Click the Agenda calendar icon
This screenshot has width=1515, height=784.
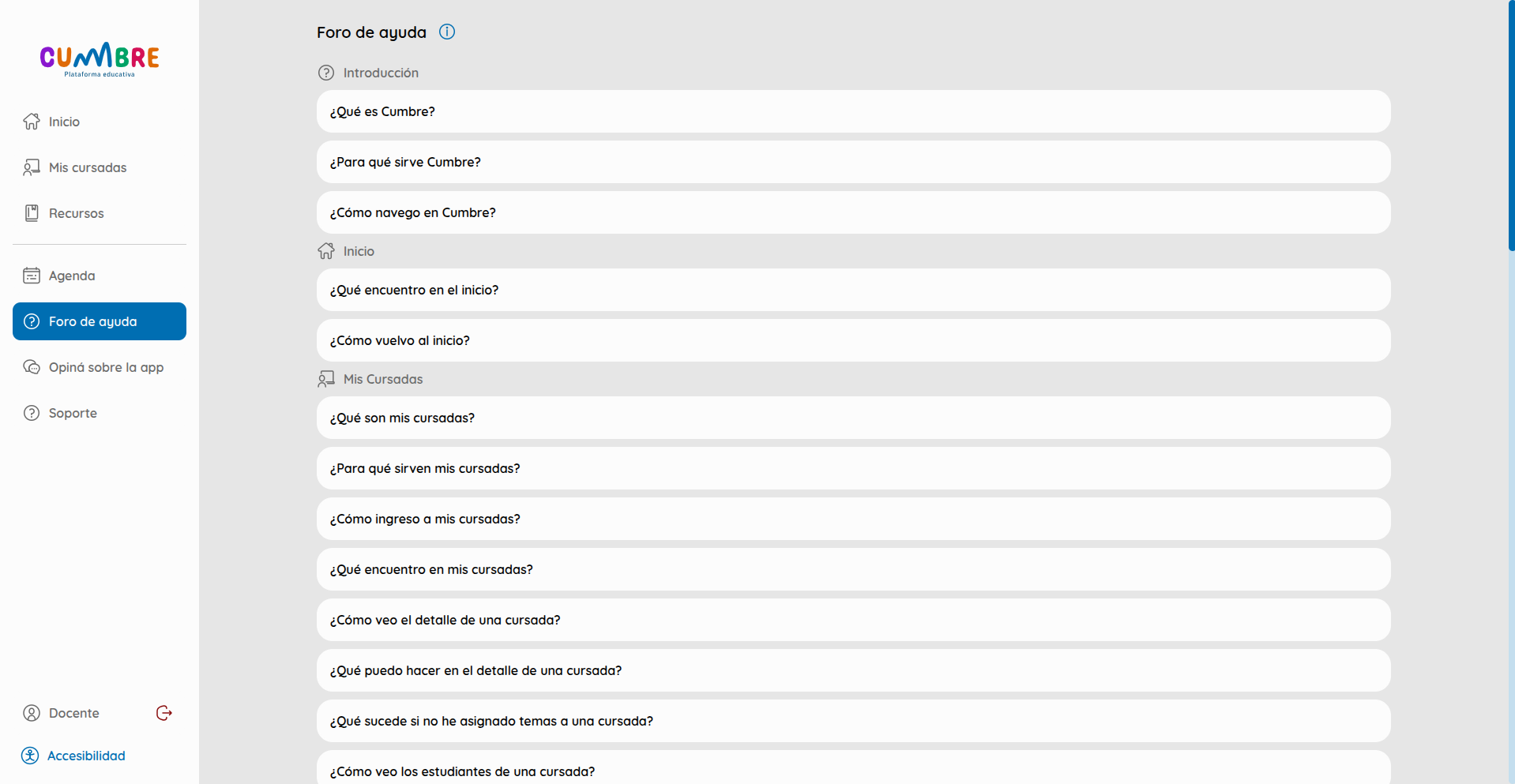[x=32, y=276]
